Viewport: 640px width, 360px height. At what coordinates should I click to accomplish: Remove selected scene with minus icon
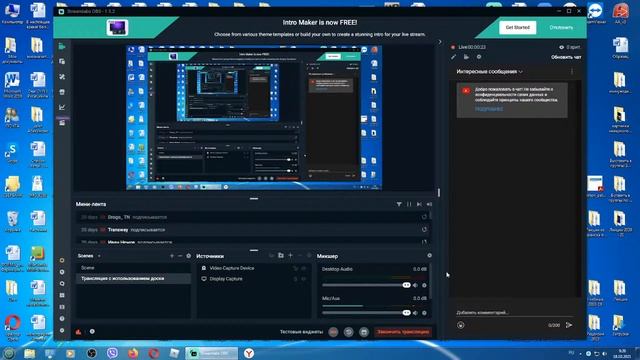click(x=180, y=256)
